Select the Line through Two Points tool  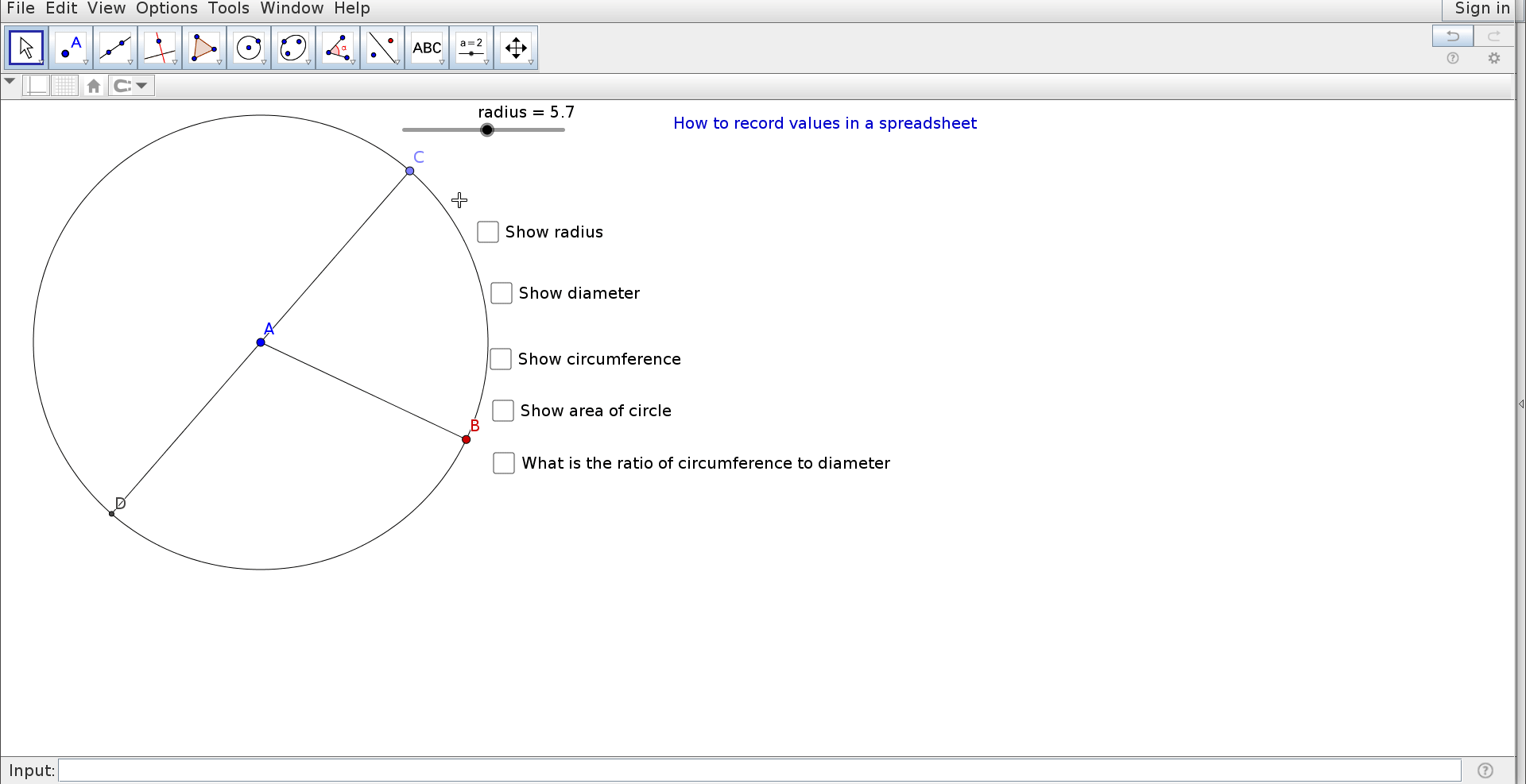click(x=115, y=48)
